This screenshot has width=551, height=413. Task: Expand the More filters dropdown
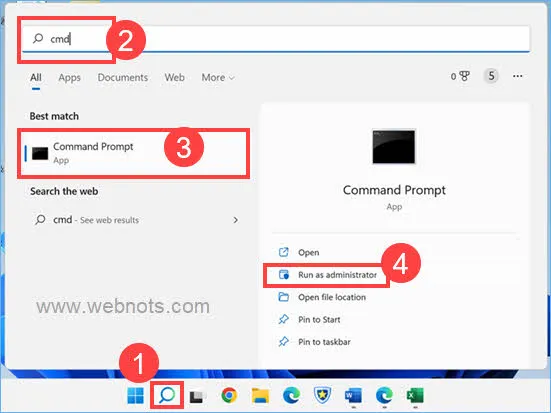tap(218, 77)
